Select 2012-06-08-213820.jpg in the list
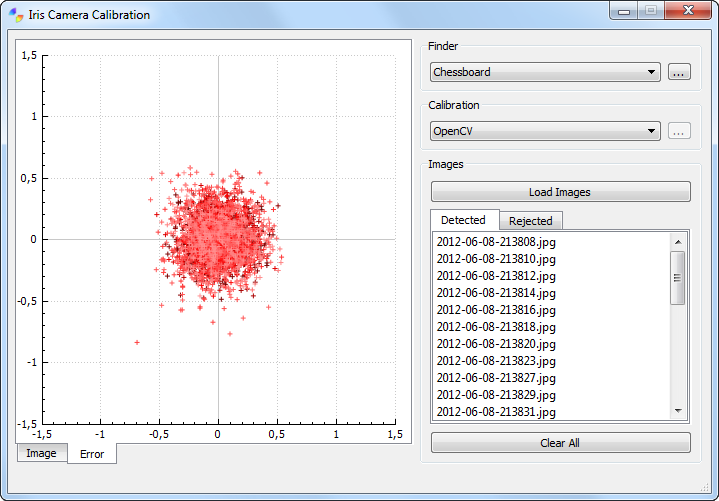This screenshot has width=719, height=501. click(552, 344)
